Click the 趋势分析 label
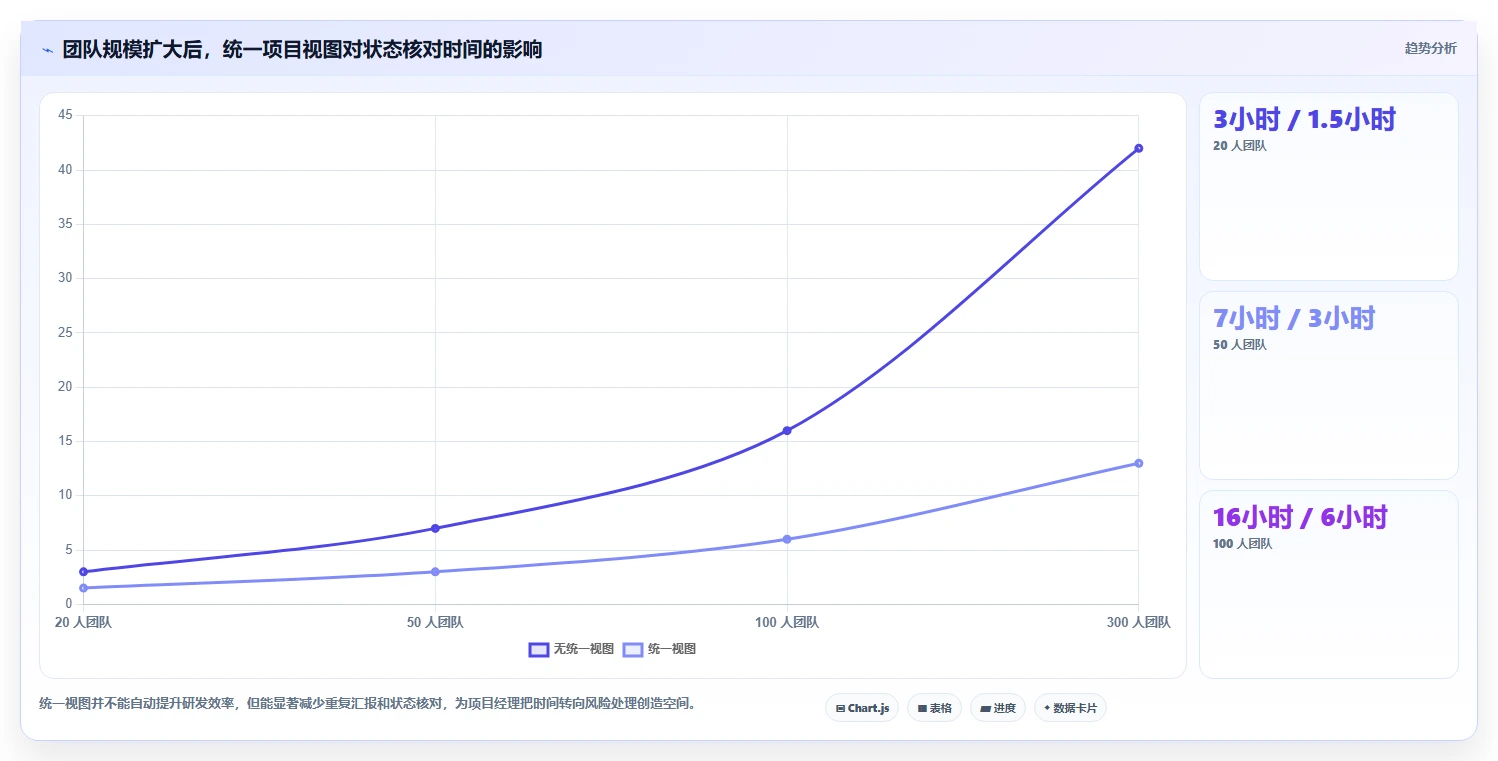The width and height of the screenshot is (1498, 761). [1430, 49]
